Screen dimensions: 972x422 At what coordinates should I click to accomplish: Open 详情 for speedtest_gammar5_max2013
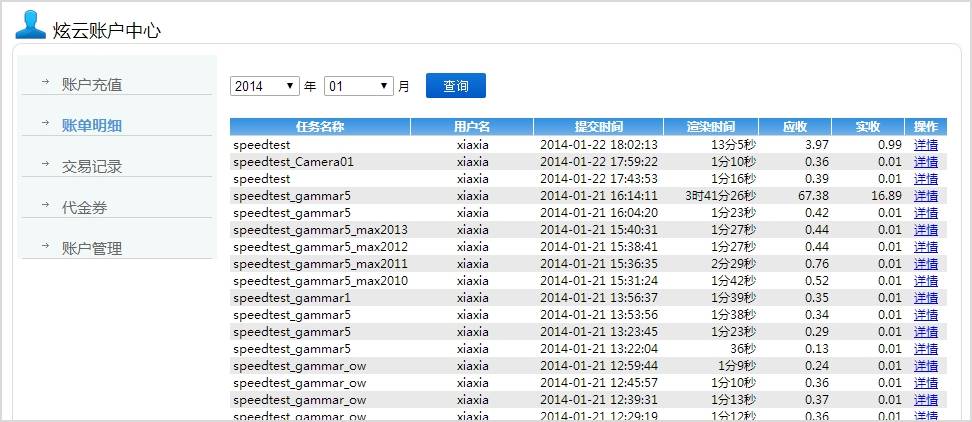(x=926, y=230)
